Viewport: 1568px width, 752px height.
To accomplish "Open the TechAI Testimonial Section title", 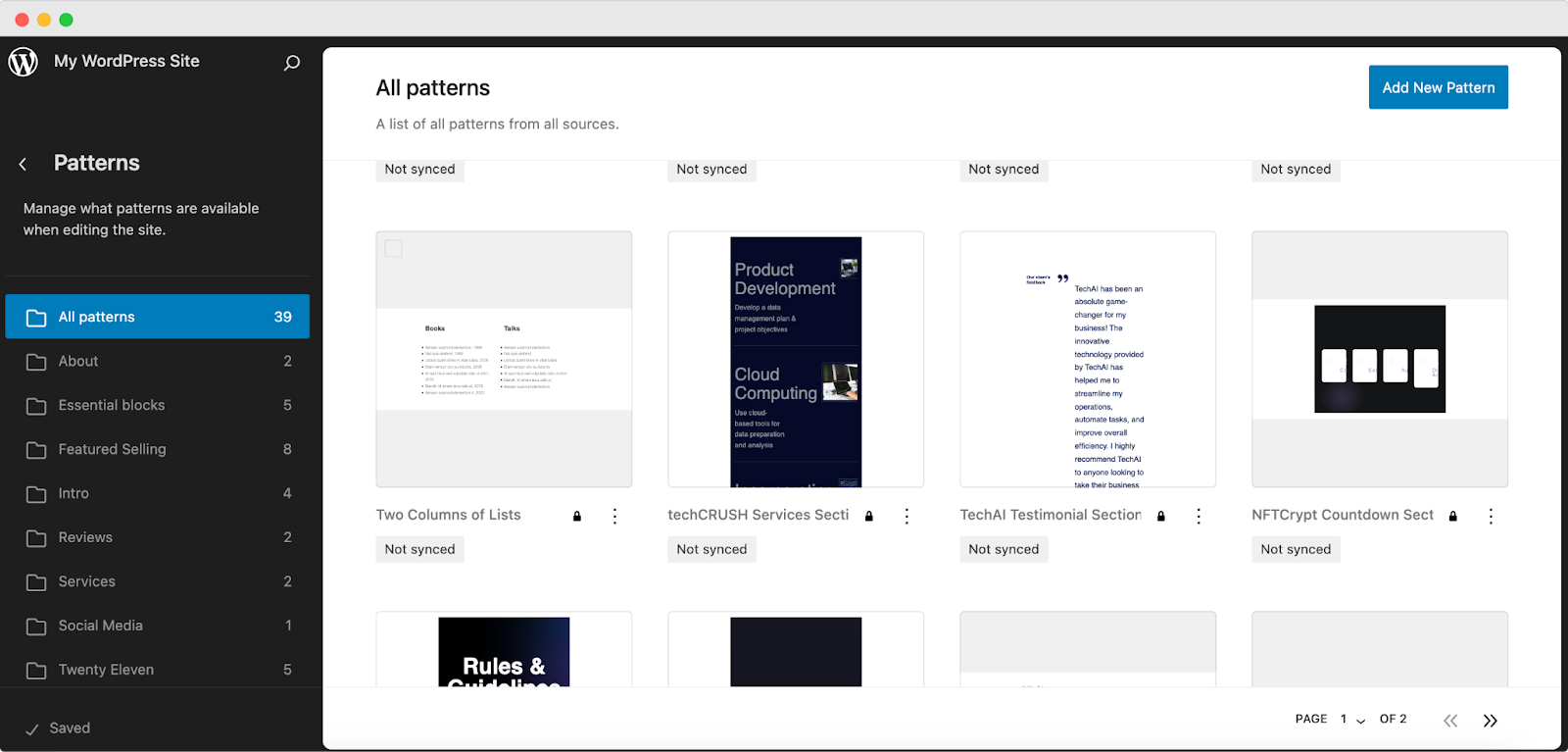I will pos(1051,515).
